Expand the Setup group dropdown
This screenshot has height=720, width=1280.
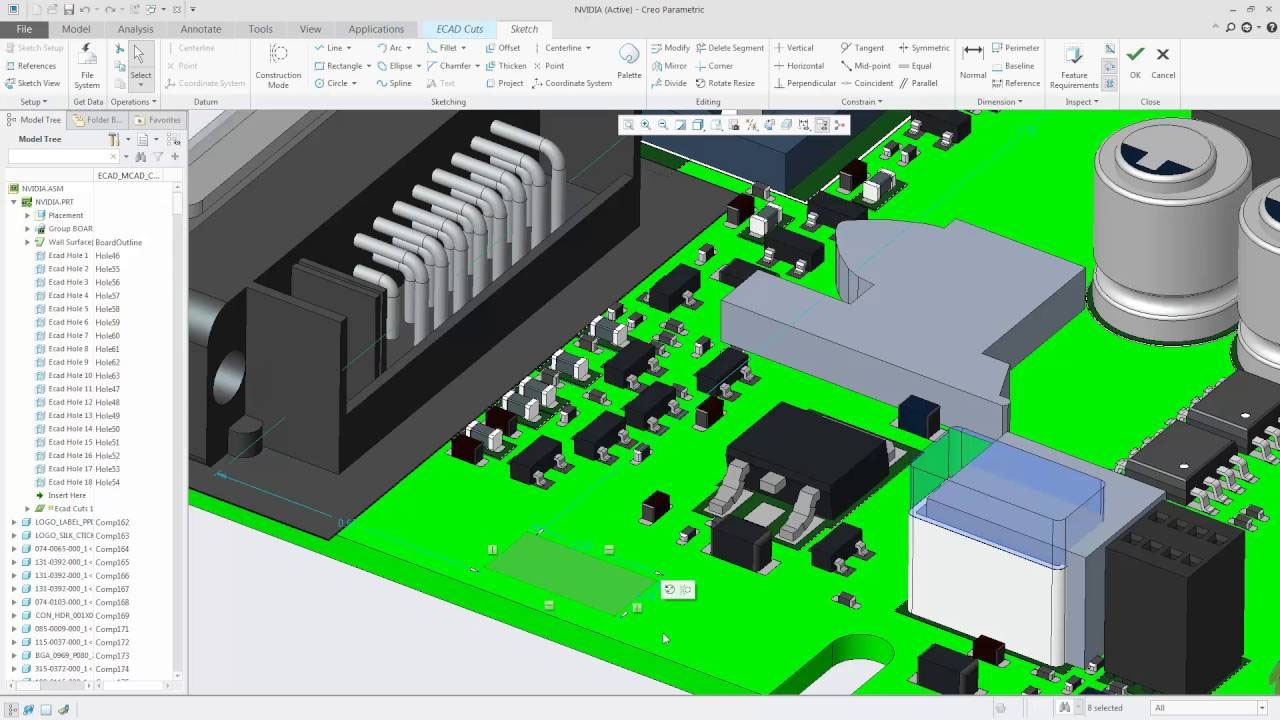pyautogui.click(x=34, y=102)
